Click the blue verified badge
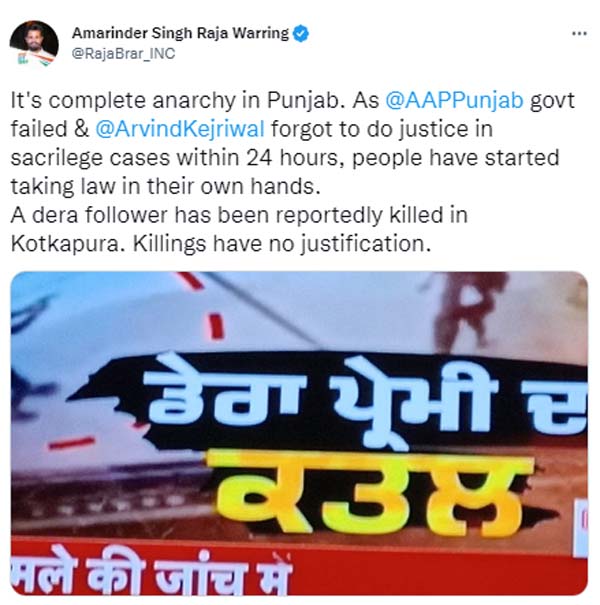The image size is (600, 605). pos(301,34)
